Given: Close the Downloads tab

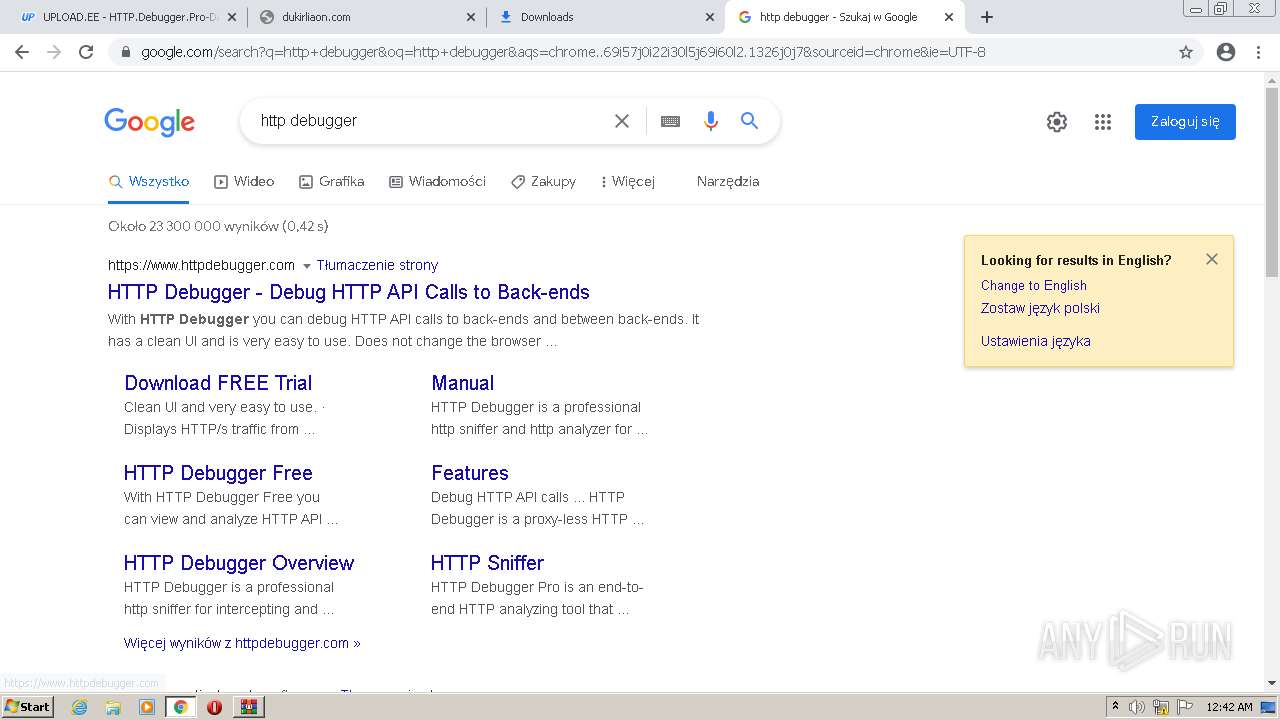Looking at the screenshot, I should [x=710, y=17].
